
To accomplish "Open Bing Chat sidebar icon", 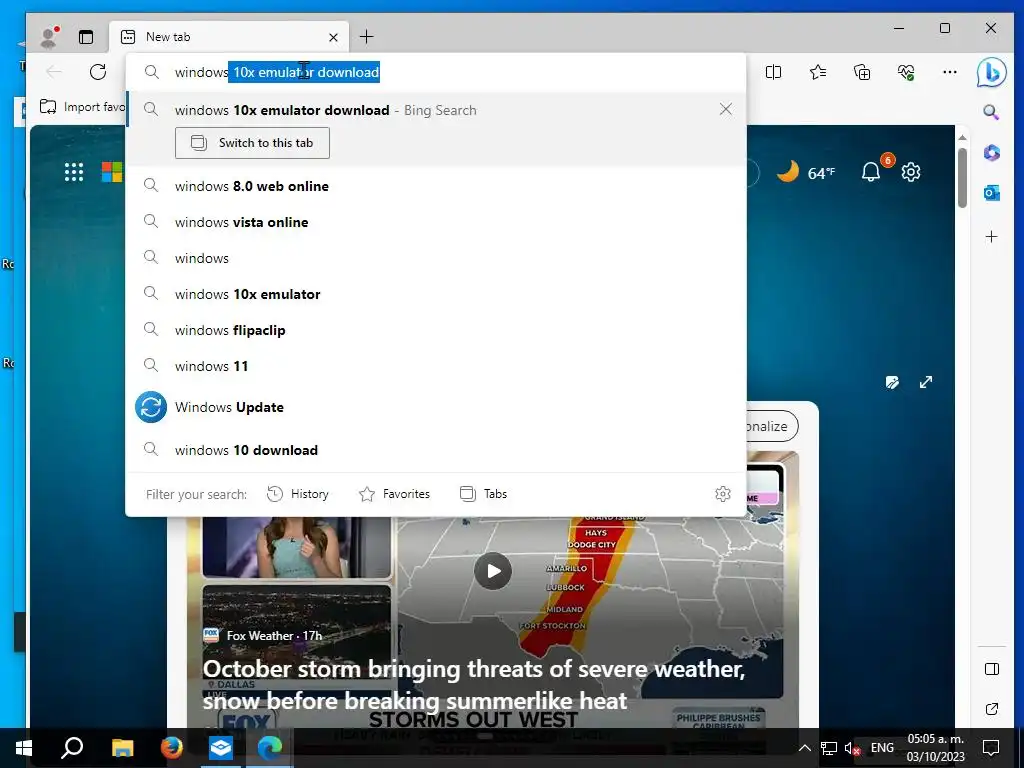I will (x=991, y=72).
